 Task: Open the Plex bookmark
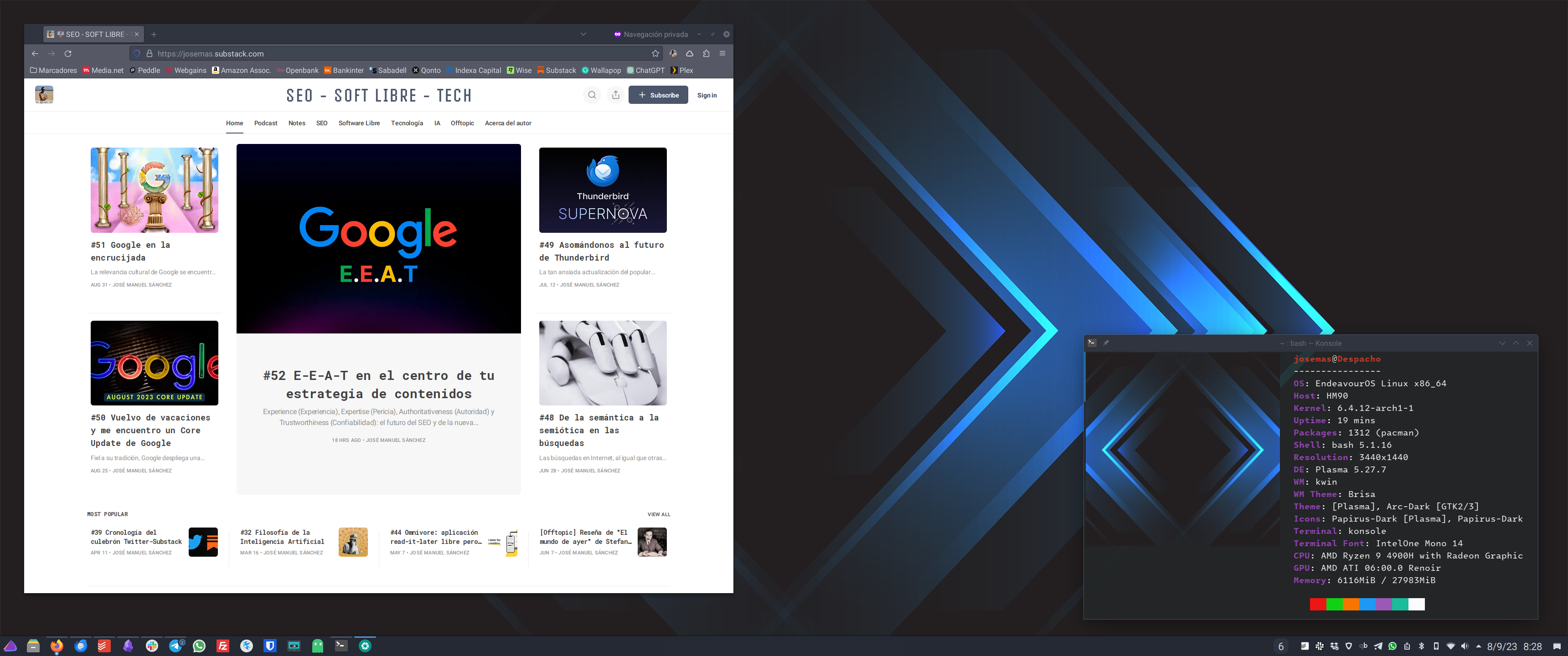click(682, 71)
